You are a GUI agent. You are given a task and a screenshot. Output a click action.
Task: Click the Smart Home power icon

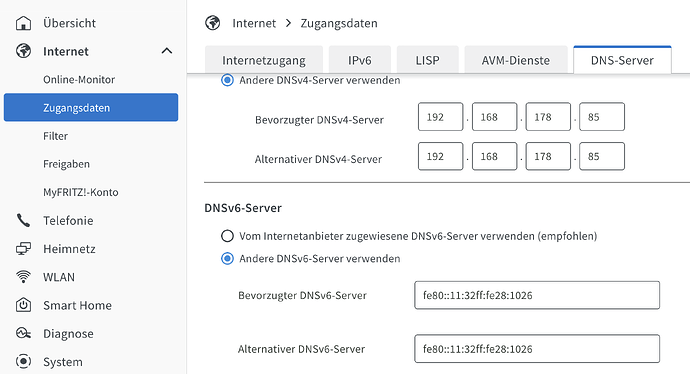coord(23,305)
